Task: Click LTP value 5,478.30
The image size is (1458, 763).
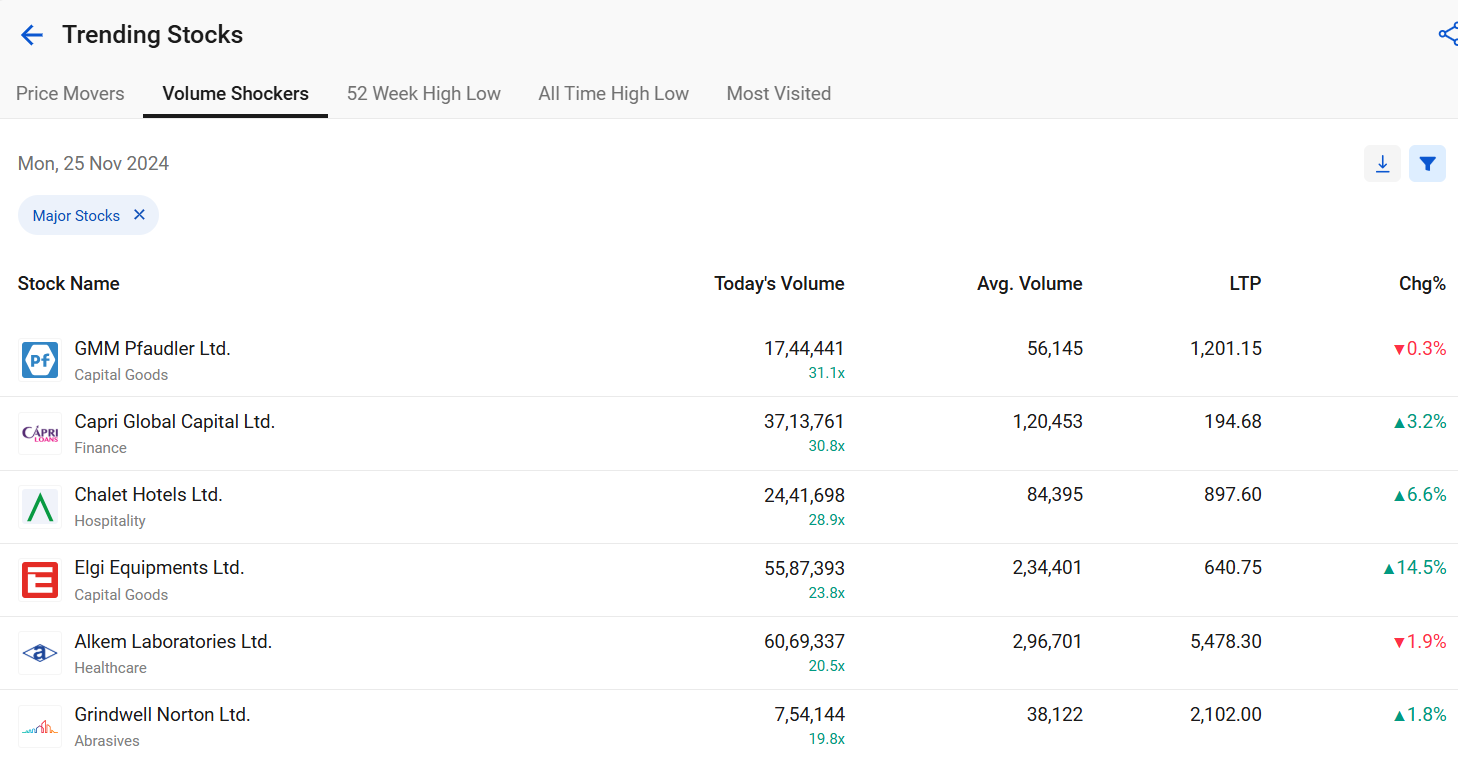Action: [x=1225, y=641]
